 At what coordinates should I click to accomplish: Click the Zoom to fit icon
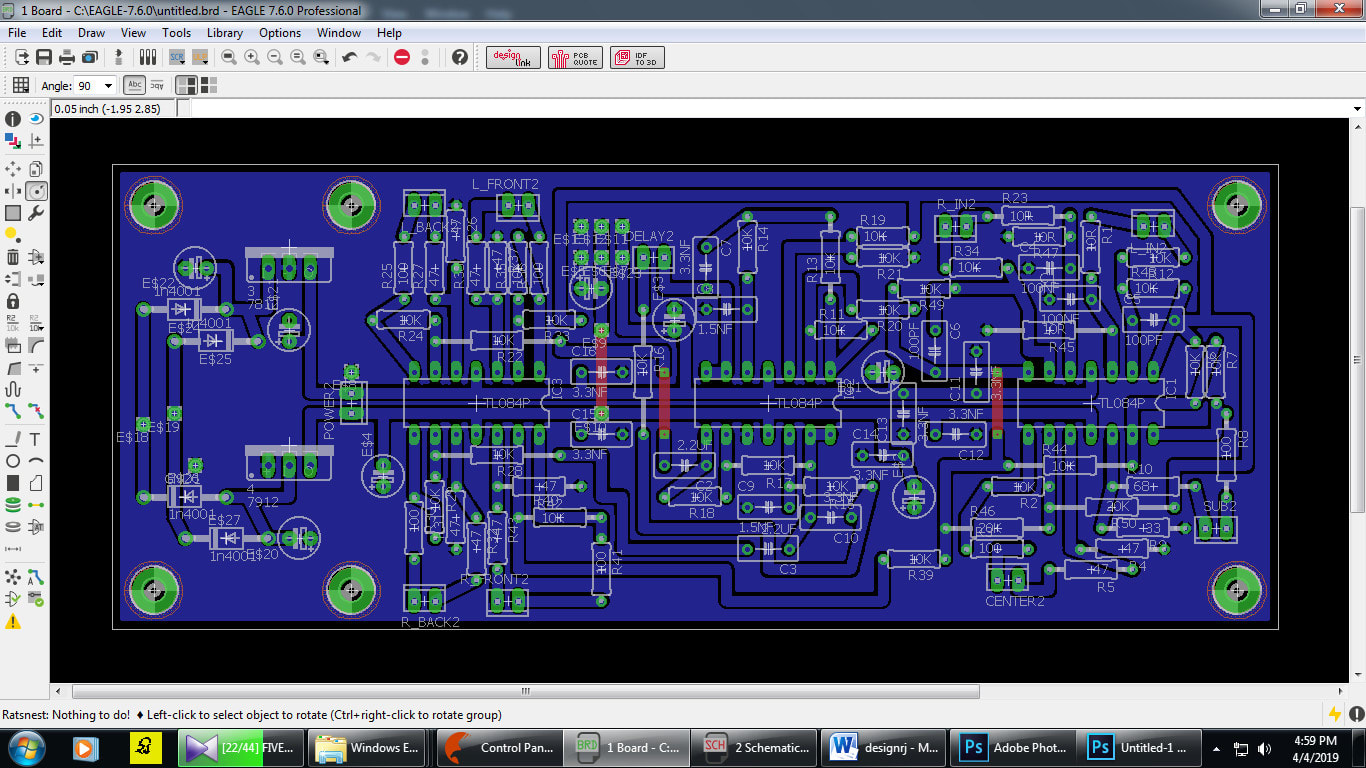229,57
